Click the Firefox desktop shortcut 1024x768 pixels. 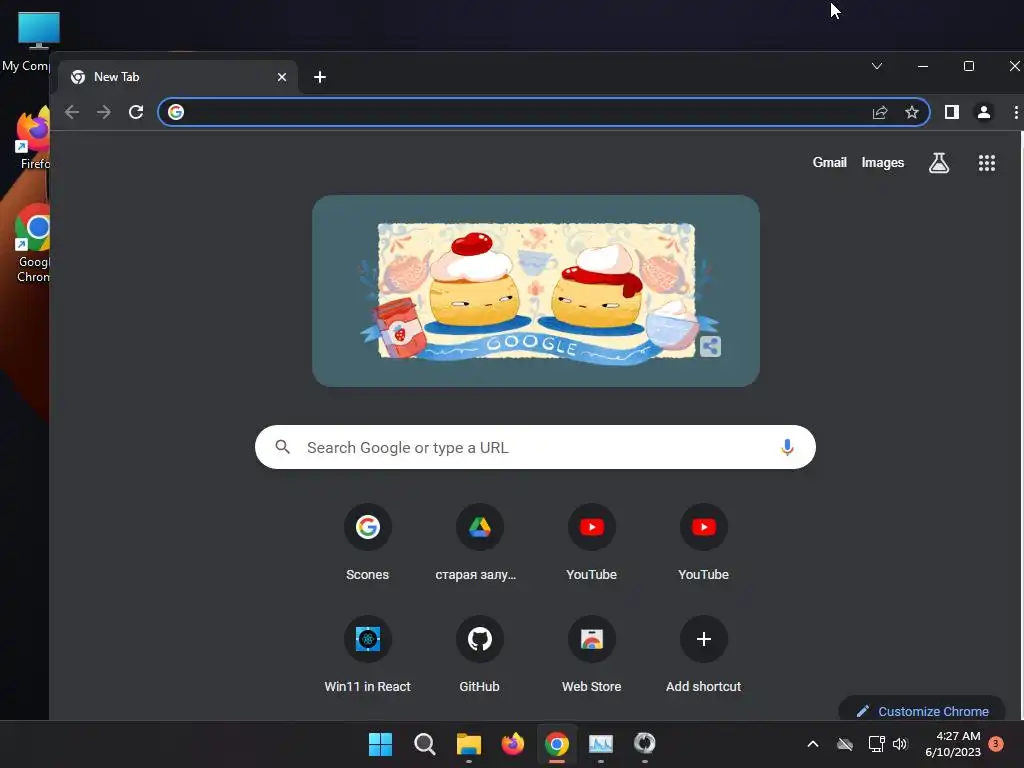click(31, 138)
